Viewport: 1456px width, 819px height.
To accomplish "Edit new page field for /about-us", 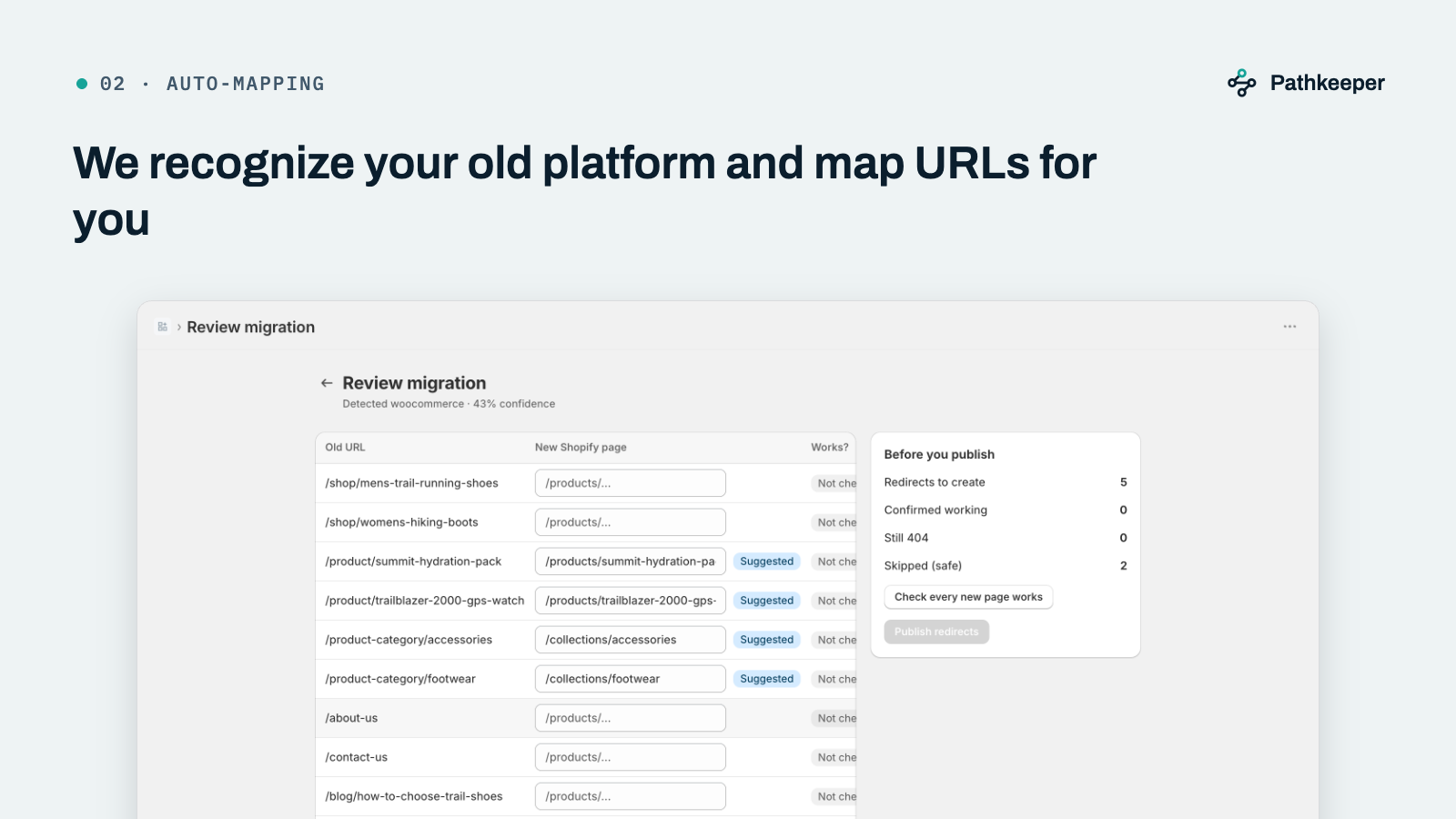I will tap(630, 718).
